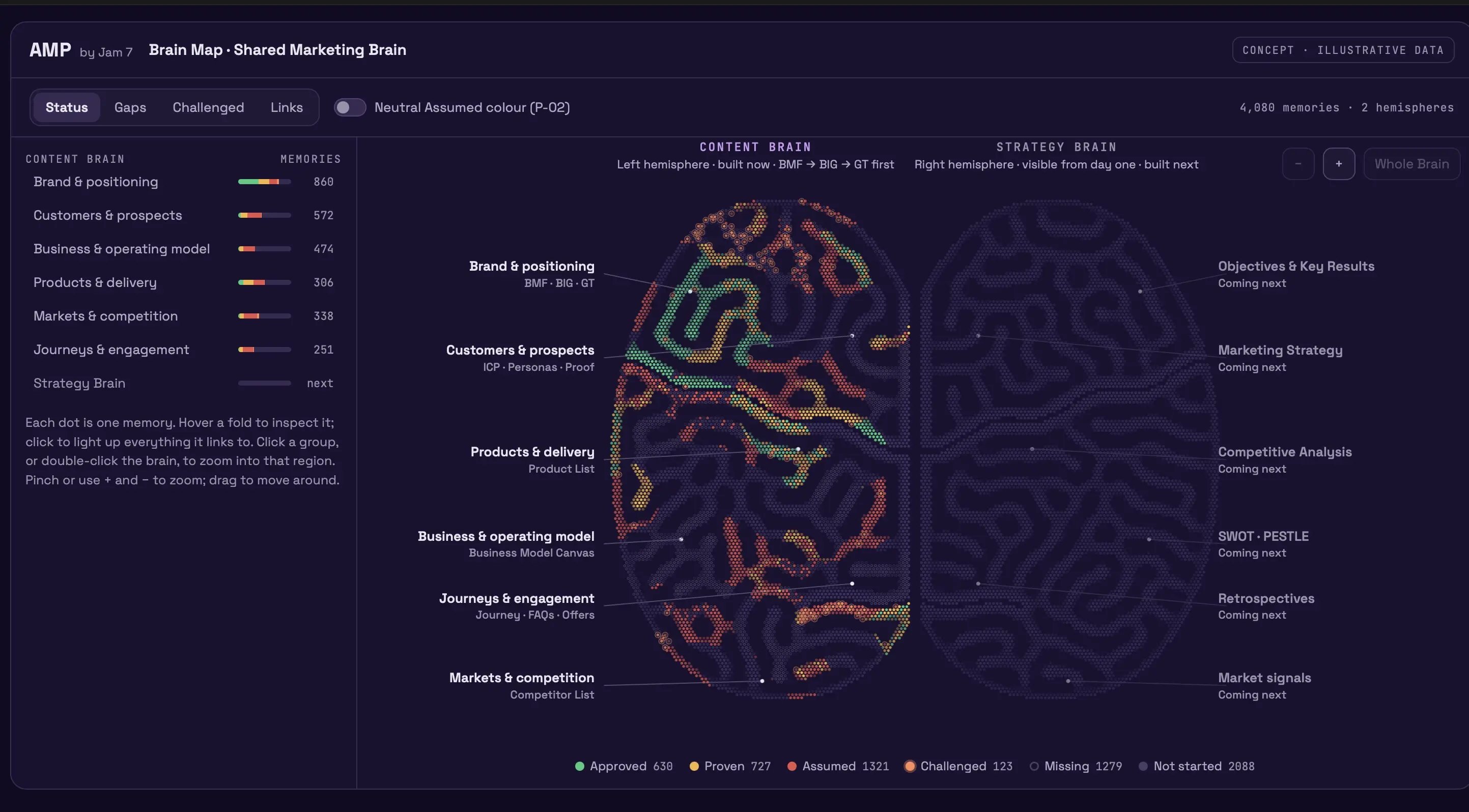Select Business & operating model sidebar row
Screen dimensions: 1469x812
click(x=183, y=249)
